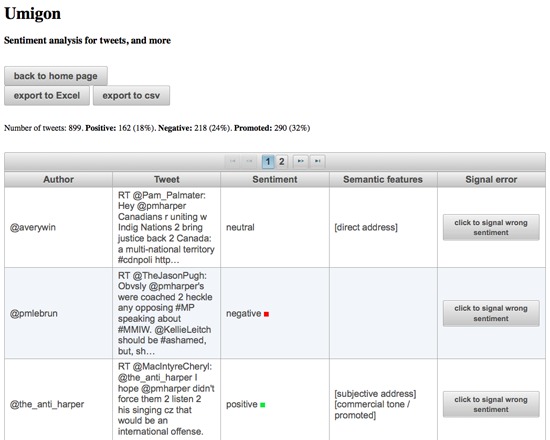Click the red negative sentiment indicator
Viewport: 550px width, 440px height.
pyautogui.click(x=266, y=314)
